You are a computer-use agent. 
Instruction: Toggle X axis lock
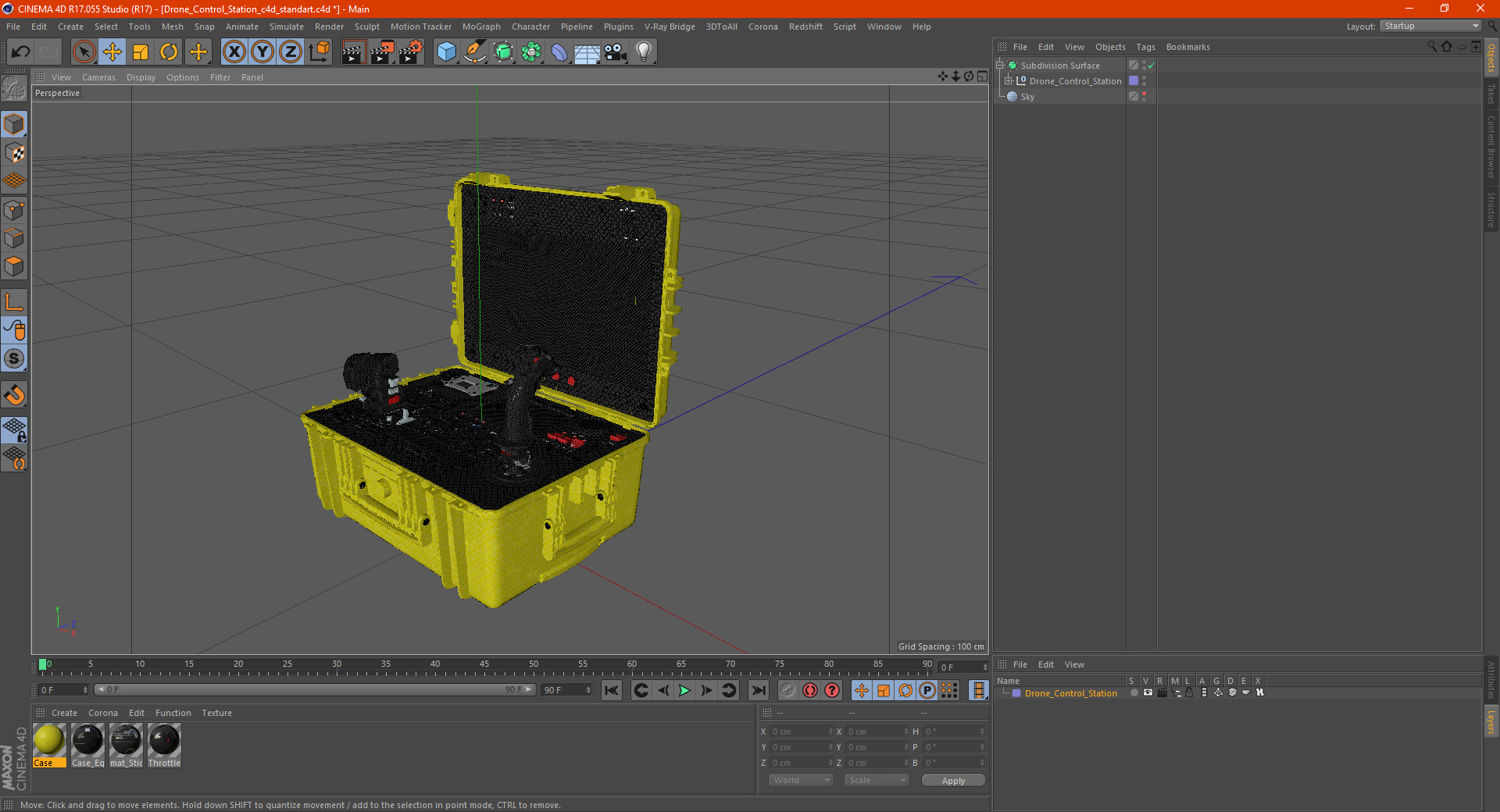coord(234,52)
